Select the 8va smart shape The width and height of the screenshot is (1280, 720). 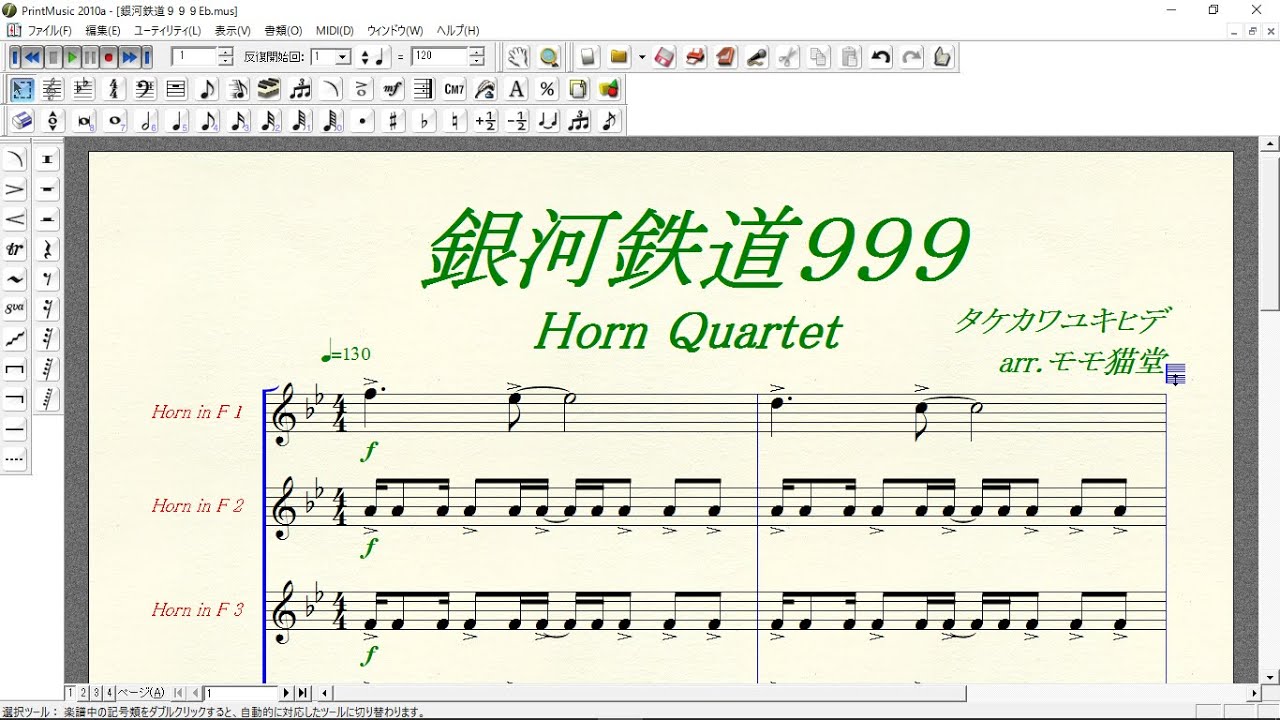point(15,309)
